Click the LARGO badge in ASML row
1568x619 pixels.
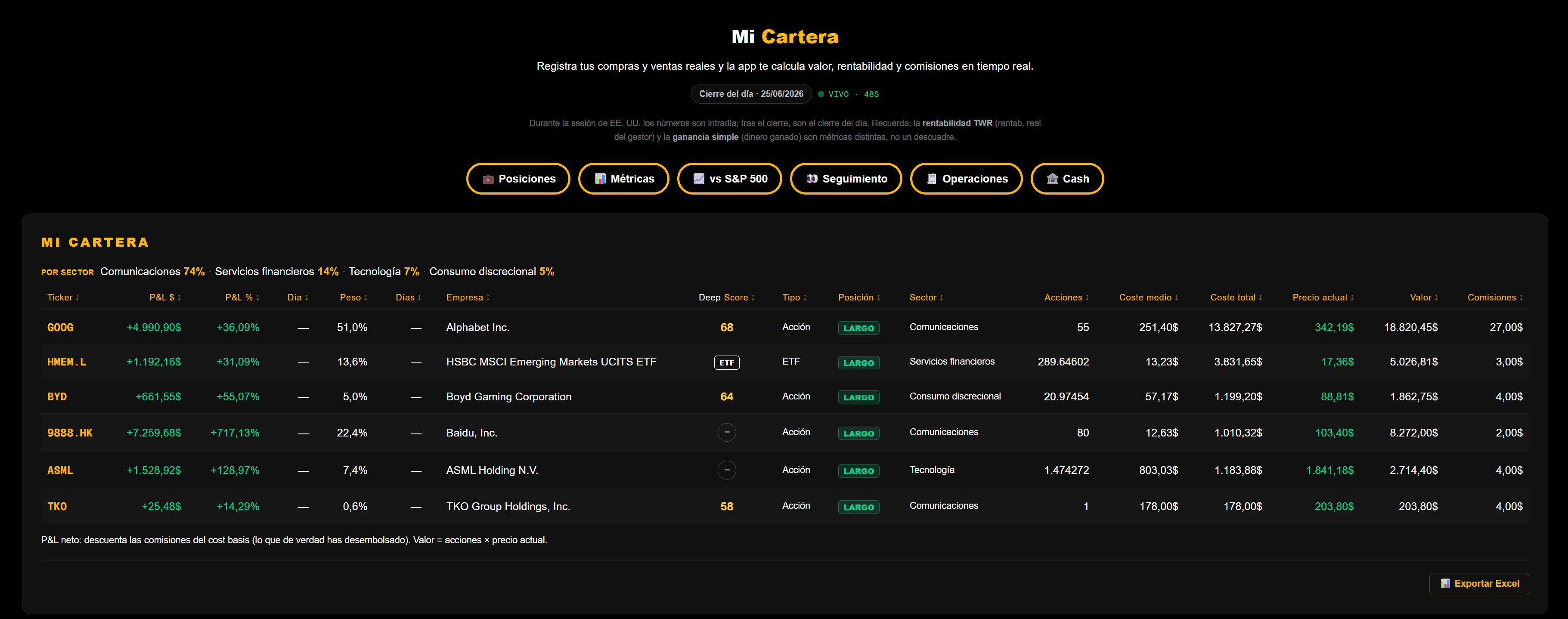click(859, 471)
